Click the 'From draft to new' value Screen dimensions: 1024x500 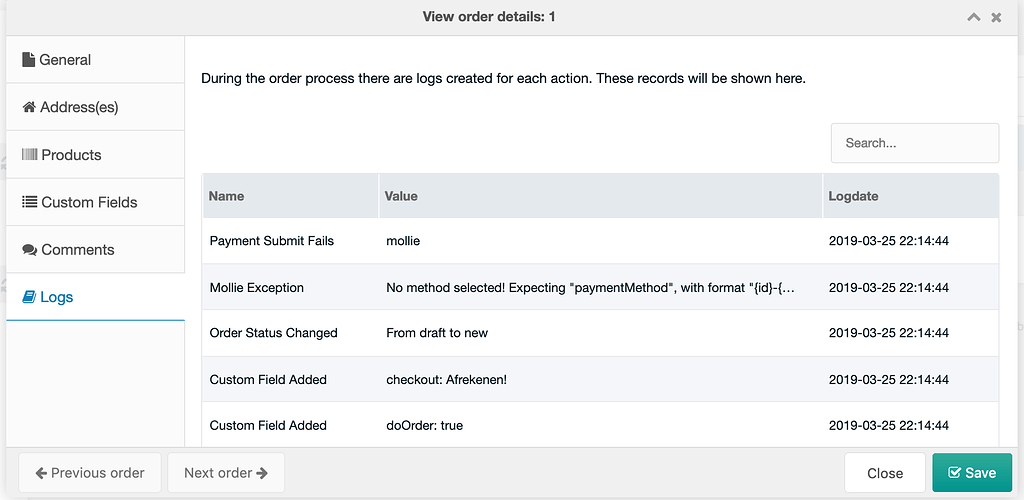(437, 333)
